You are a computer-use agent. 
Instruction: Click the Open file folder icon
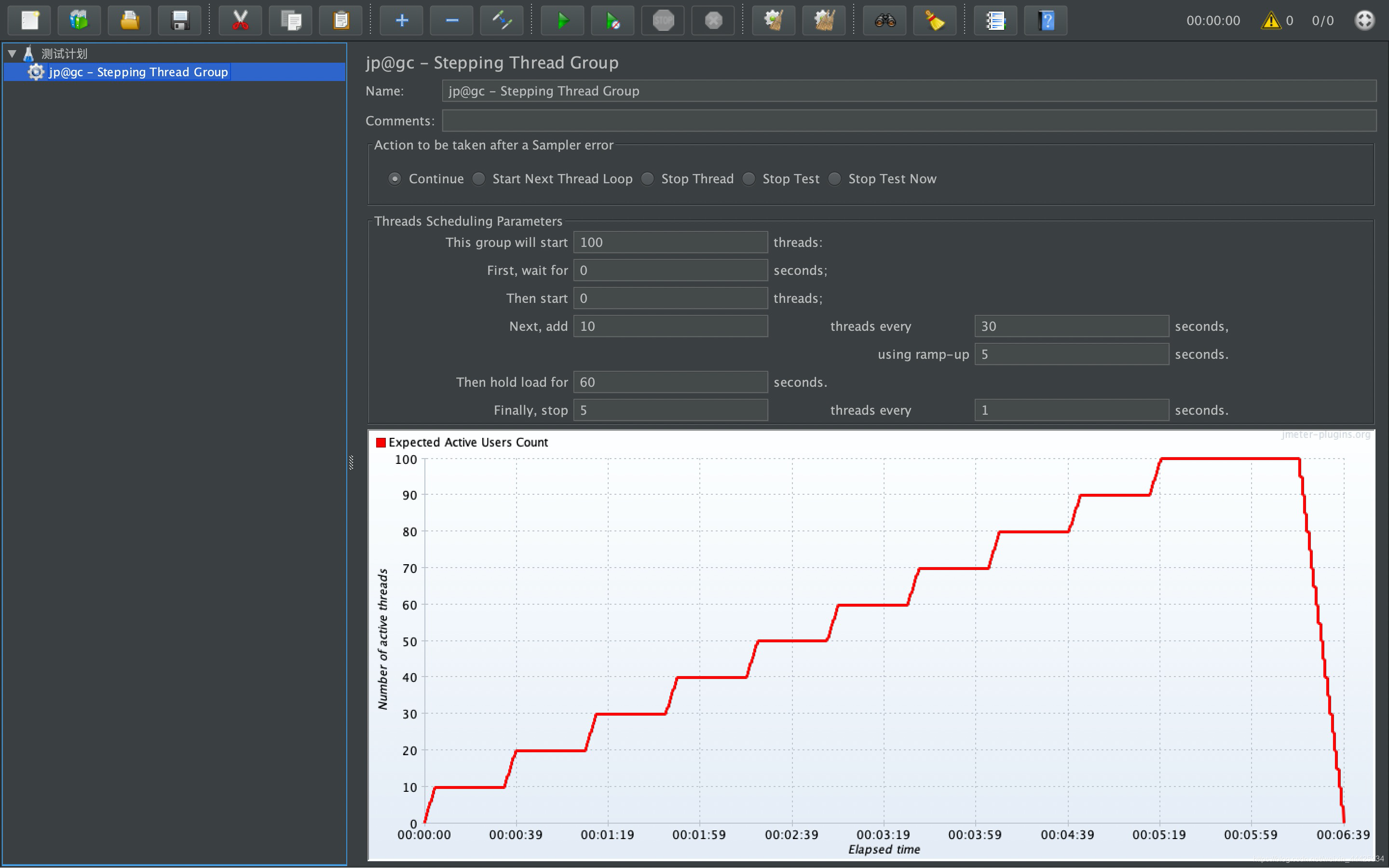tap(130, 21)
